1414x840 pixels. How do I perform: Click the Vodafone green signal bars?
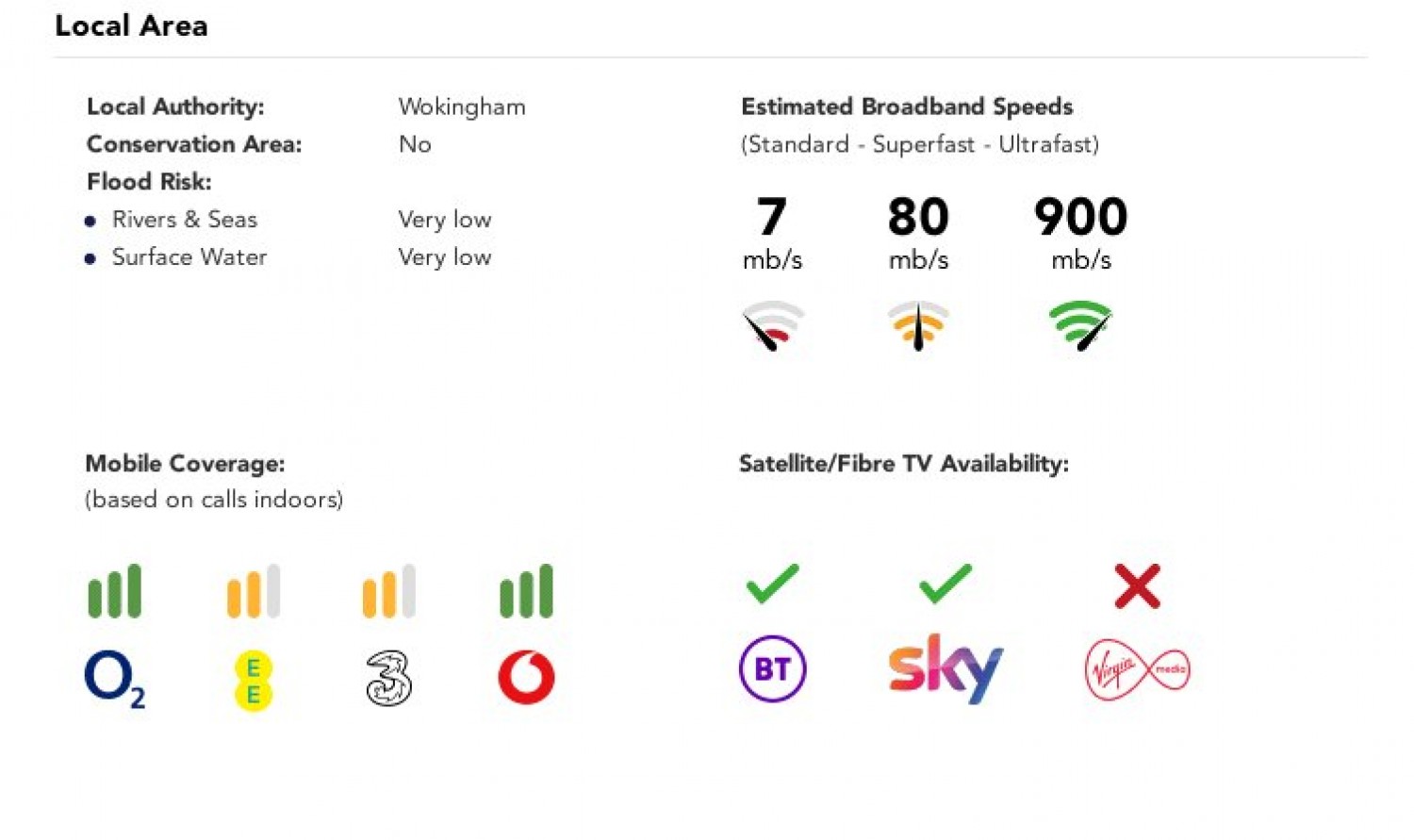[526, 591]
